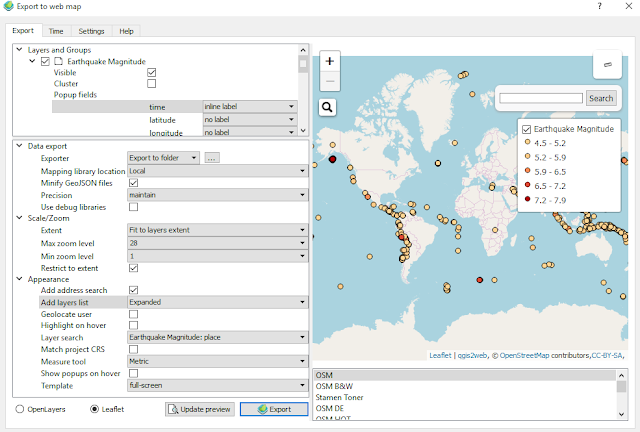
Task: Open the CC-BY-SA license link
Action: (607, 355)
